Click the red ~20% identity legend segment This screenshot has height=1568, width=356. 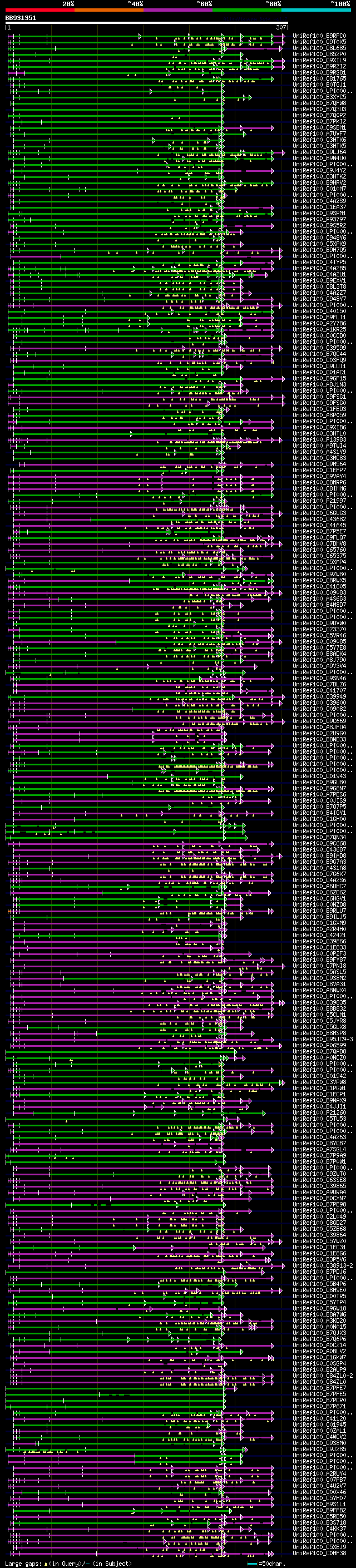point(39,10)
